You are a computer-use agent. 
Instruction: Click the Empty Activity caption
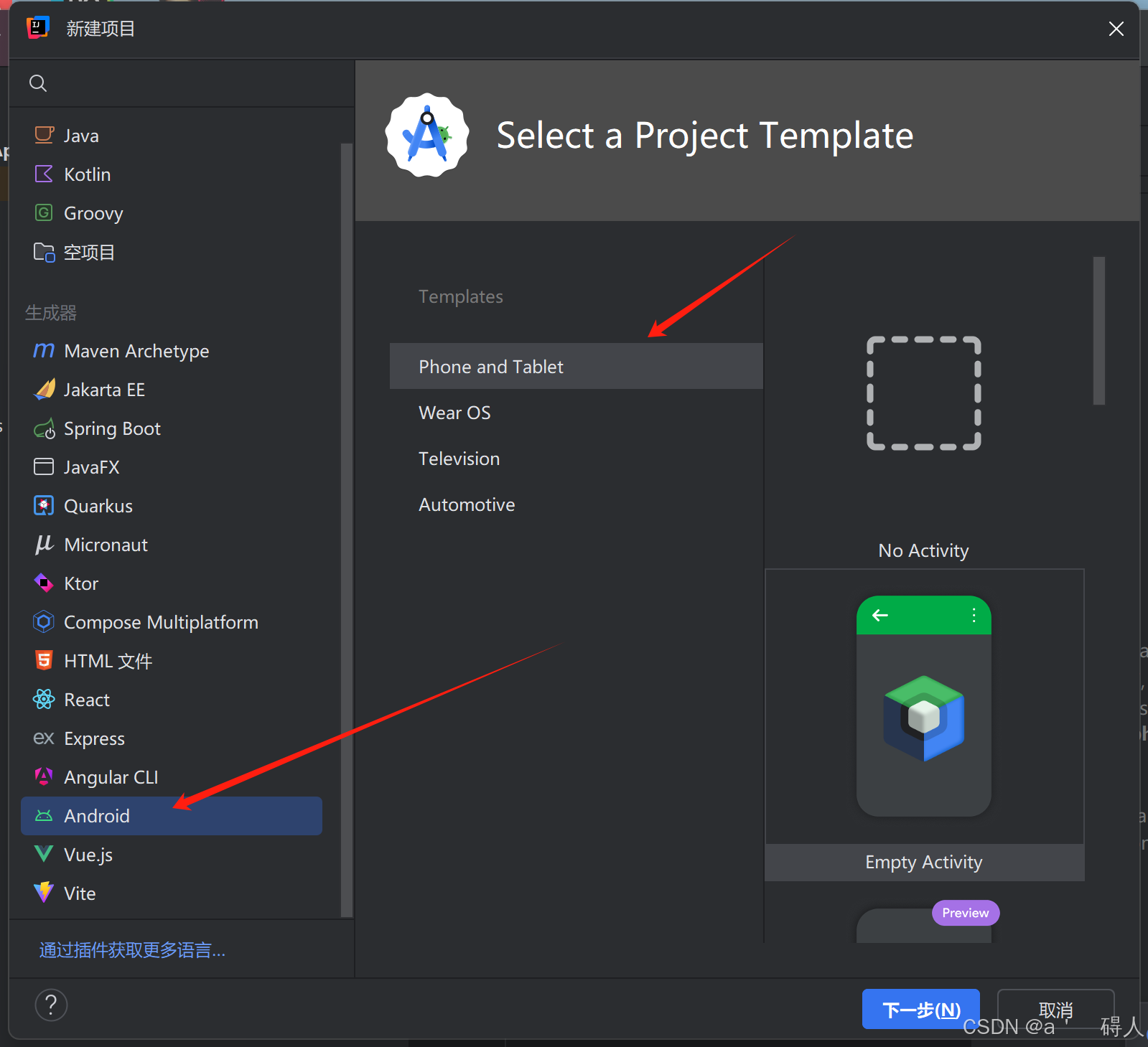point(924,862)
